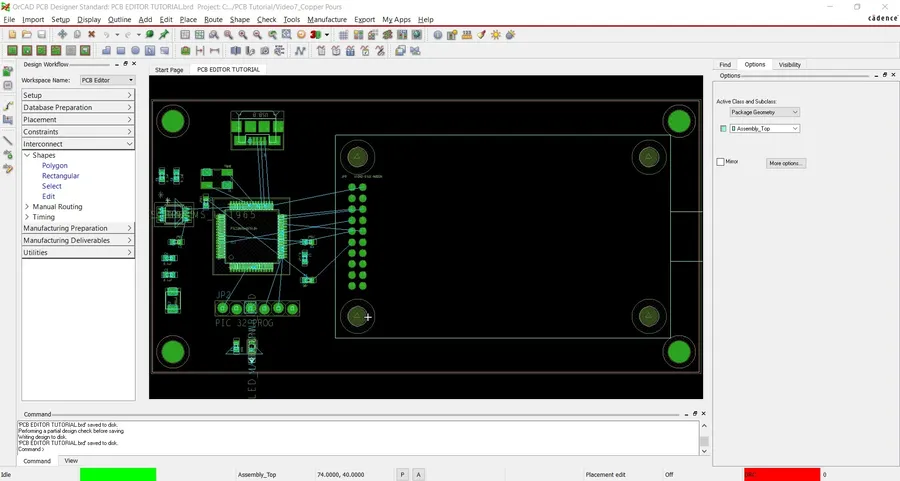Screen dimensions: 900x481
Task: Click the ruler Measure icon
Action: click(x=467, y=34)
